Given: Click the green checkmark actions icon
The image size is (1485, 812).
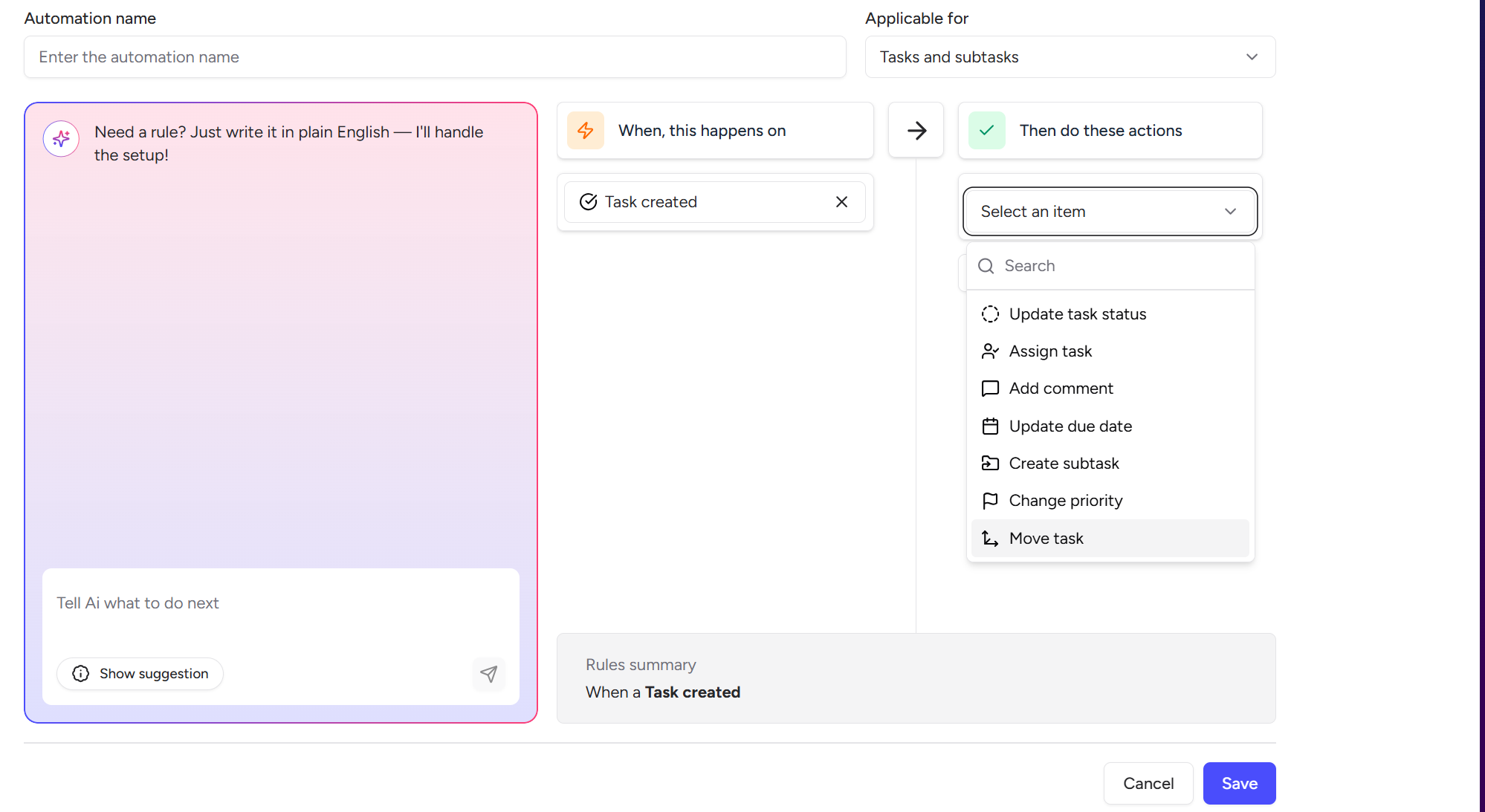Looking at the screenshot, I should pyautogui.click(x=986, y=131).
